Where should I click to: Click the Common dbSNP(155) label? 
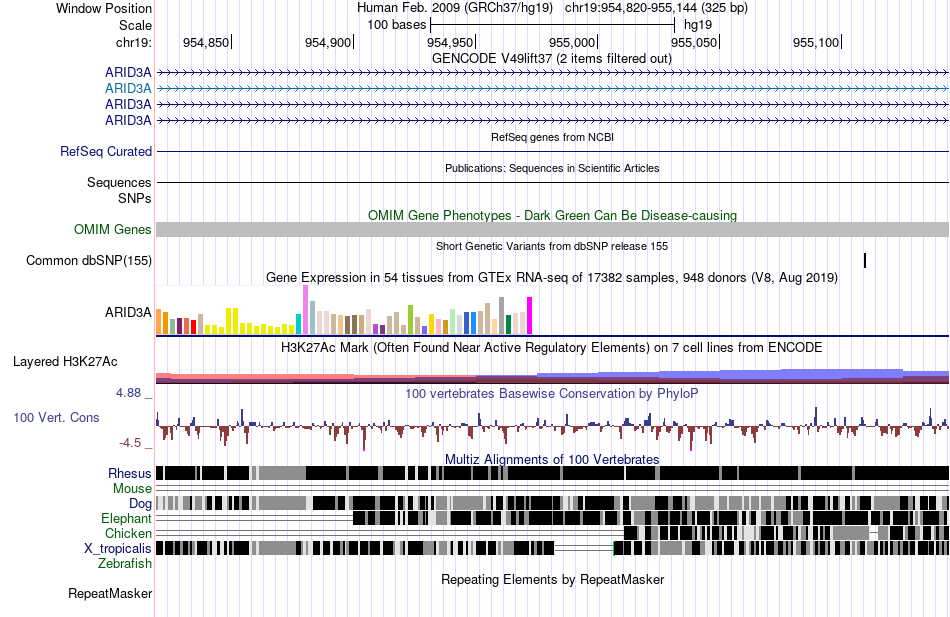tap(88, 261)
